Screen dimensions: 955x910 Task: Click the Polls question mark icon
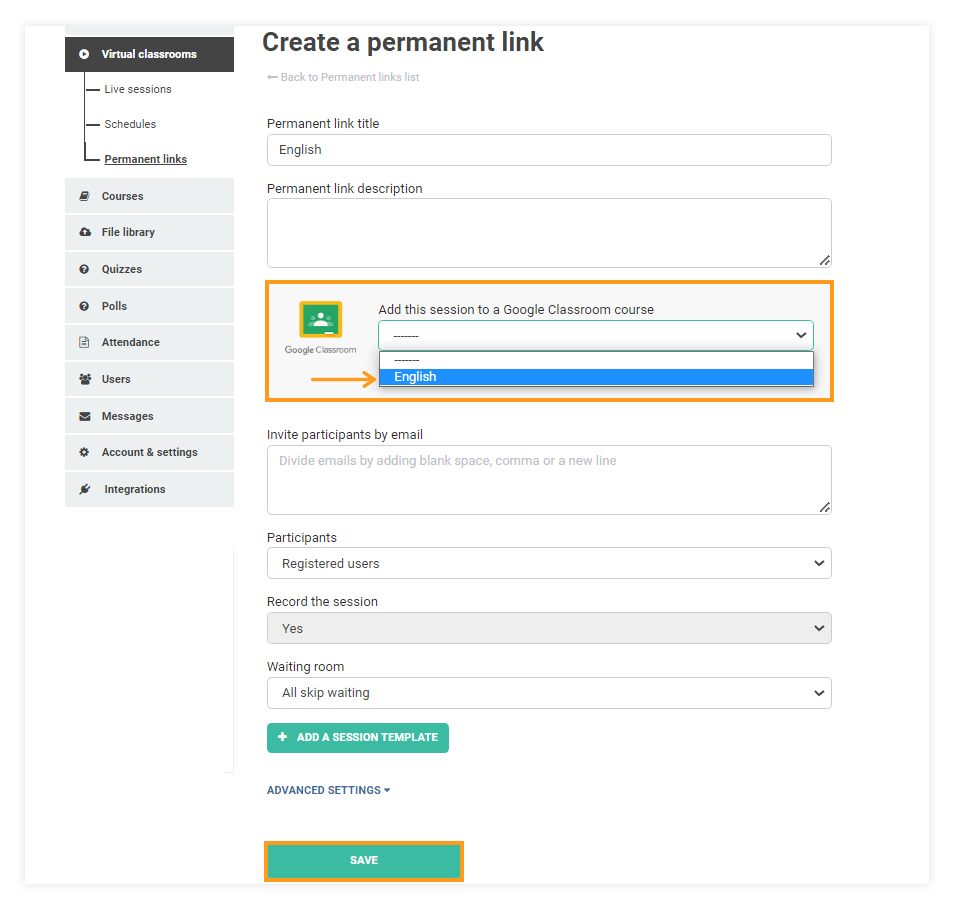pyautogui.click(x=84, y=306)
